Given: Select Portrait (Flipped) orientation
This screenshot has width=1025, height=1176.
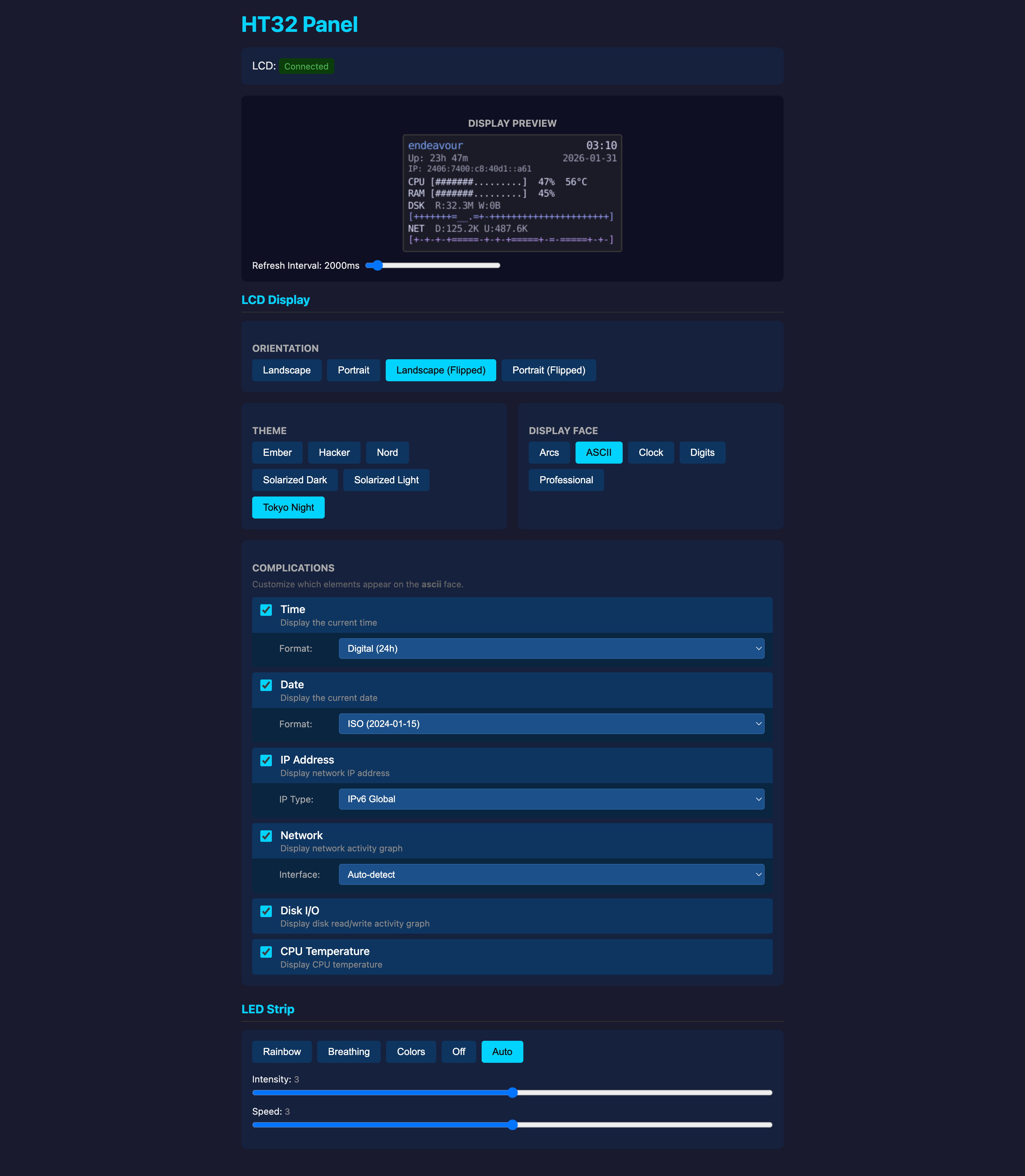Looking at the screenshot, I should coord(548,370).
